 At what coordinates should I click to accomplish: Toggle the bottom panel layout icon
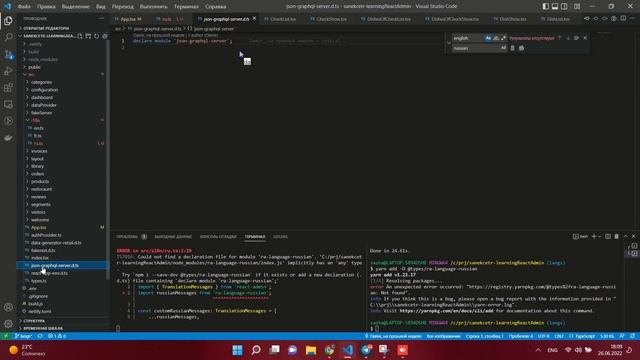(x=555, y=7)
